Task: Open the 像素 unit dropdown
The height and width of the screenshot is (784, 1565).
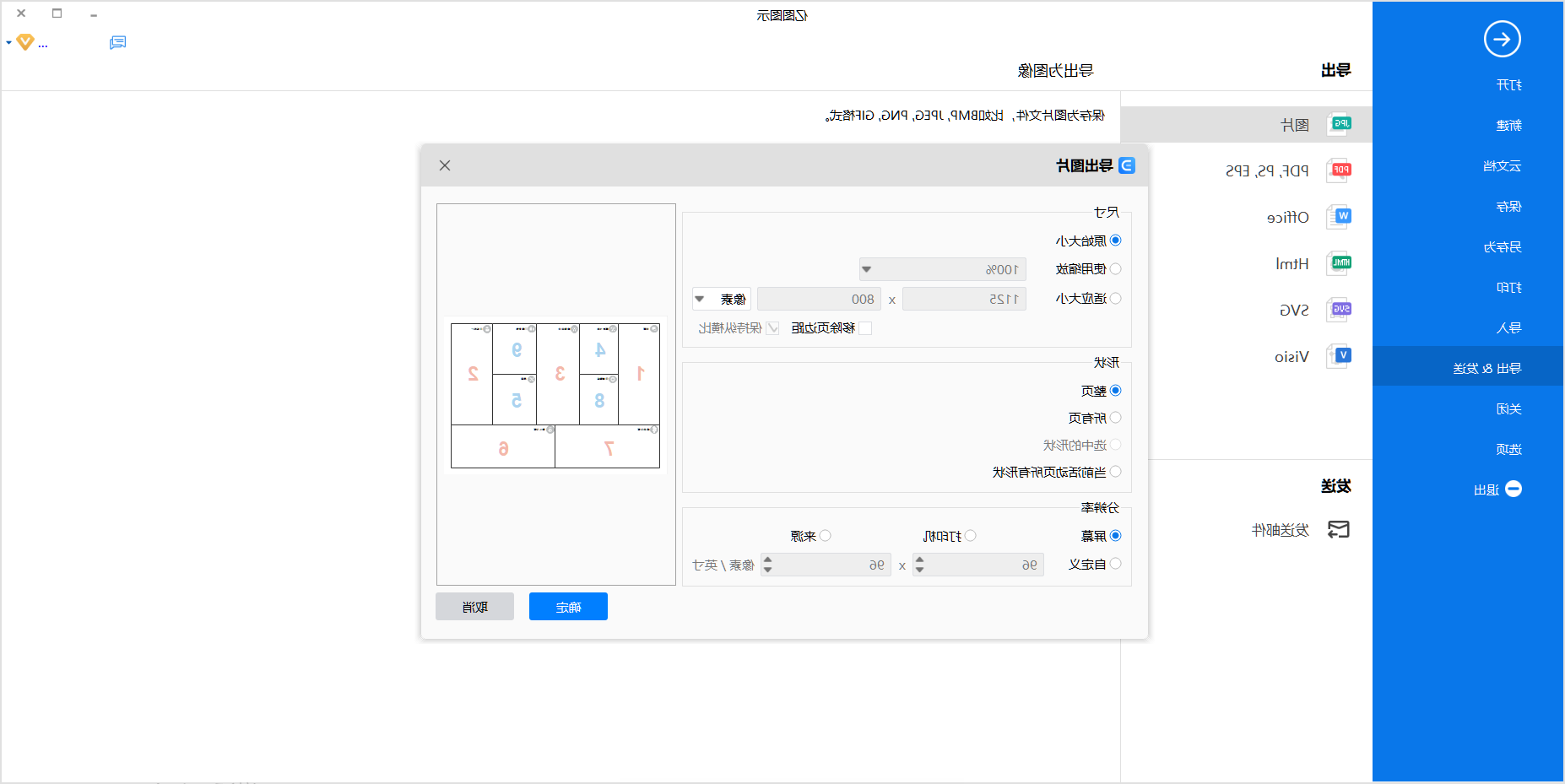Action: (722, 299)
